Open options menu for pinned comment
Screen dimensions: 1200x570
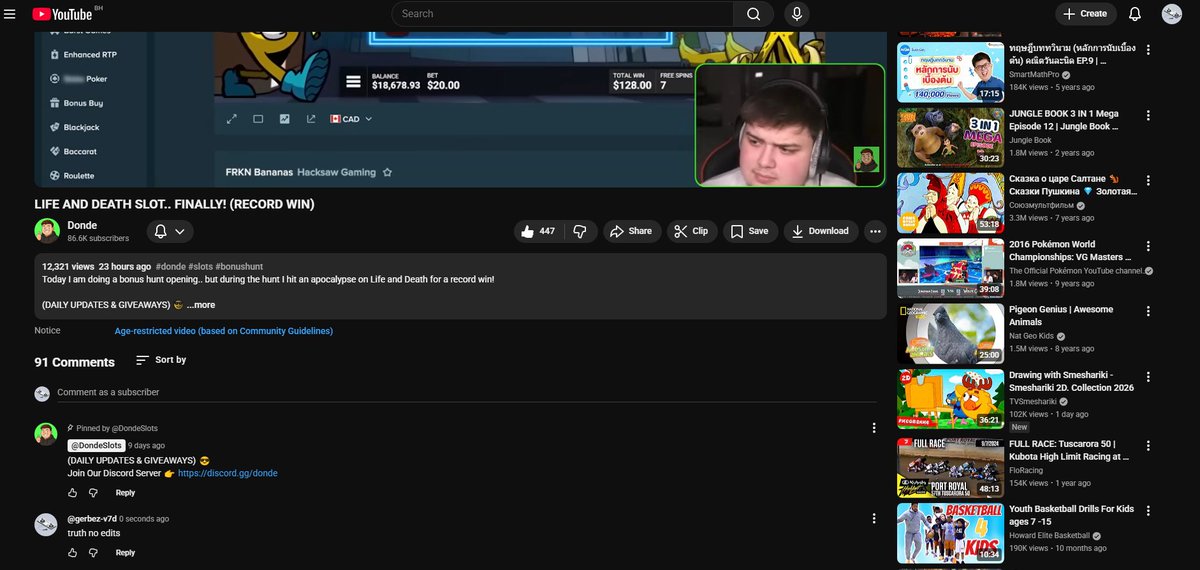coord(874,428)
